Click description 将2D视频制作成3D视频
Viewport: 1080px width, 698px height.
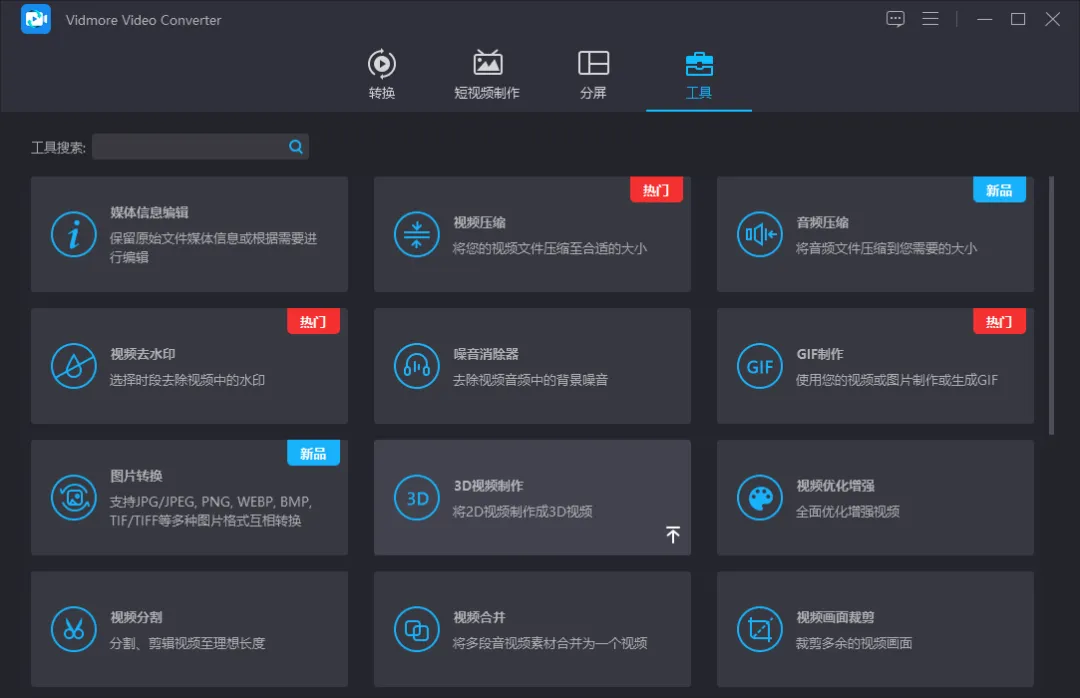click(x=522, y=511)
